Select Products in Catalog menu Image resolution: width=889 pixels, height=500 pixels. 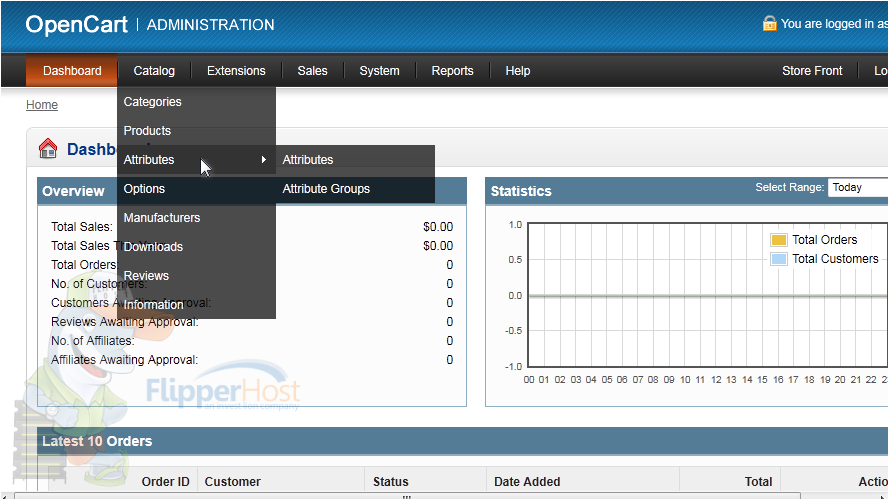(x=196, y=131)
